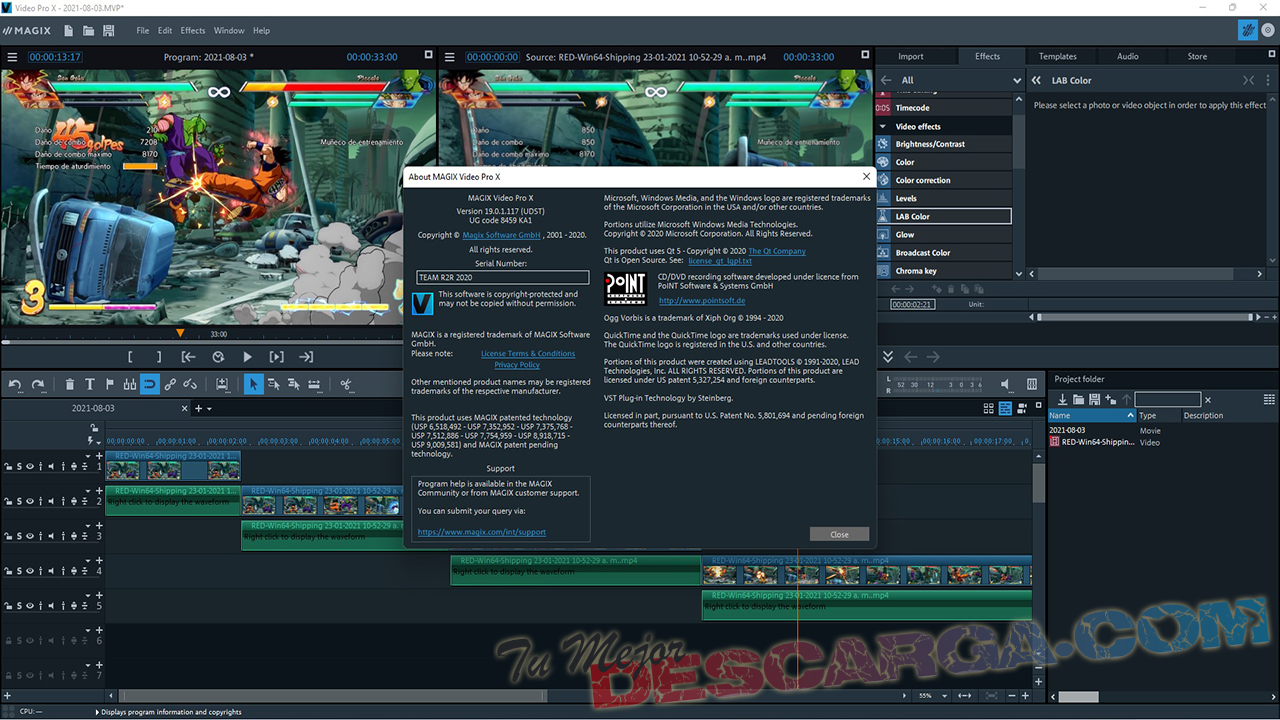The width and height of the screenshot is (1280, 720).
Task: Click orange playhead marker on monitor scrubber
Action: pyautogui.click(x=180, y=332)
